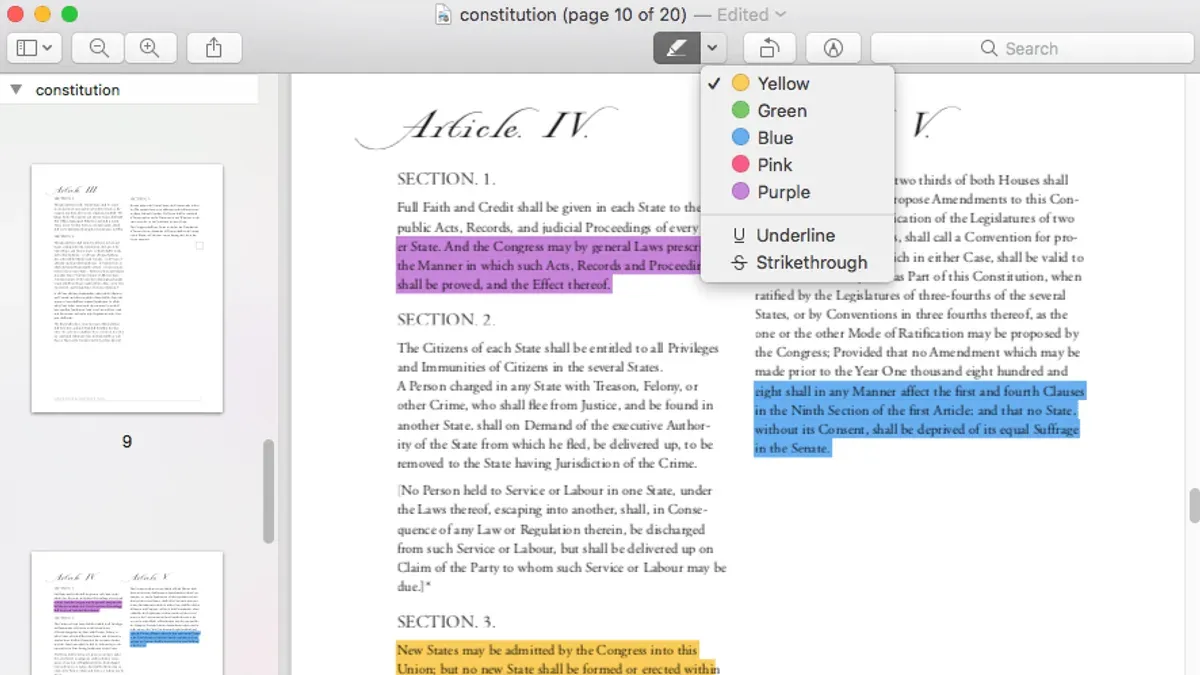
Task: Toggle the highlight pen tool
Action: [677, 48]
